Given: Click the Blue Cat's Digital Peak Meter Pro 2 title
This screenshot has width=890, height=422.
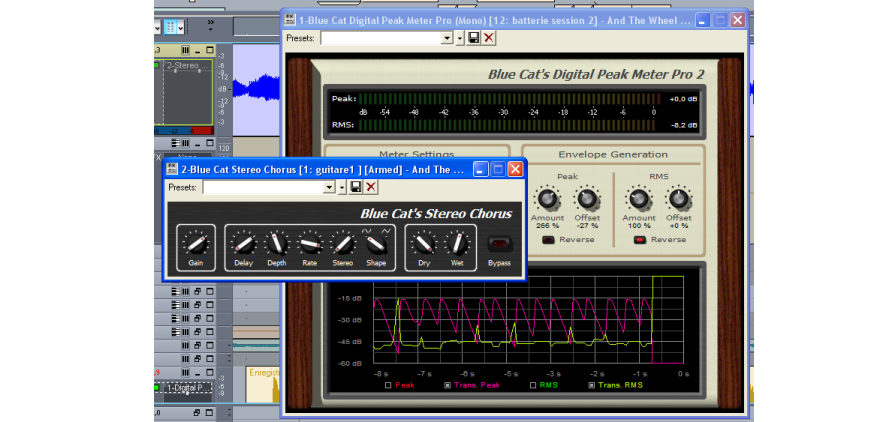Looking at the screenshot, I should pyautogui.click(x=596, y=74).
